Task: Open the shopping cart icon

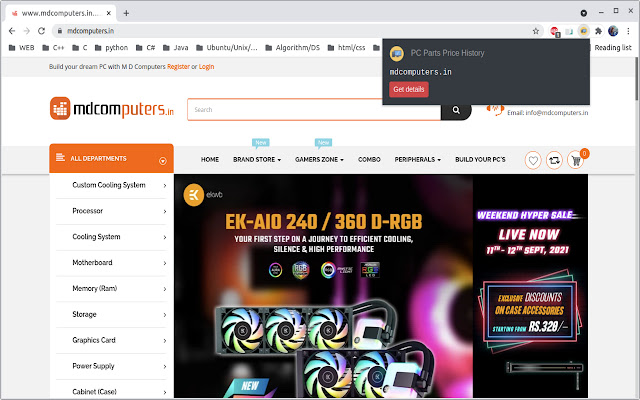Action: 576,160
